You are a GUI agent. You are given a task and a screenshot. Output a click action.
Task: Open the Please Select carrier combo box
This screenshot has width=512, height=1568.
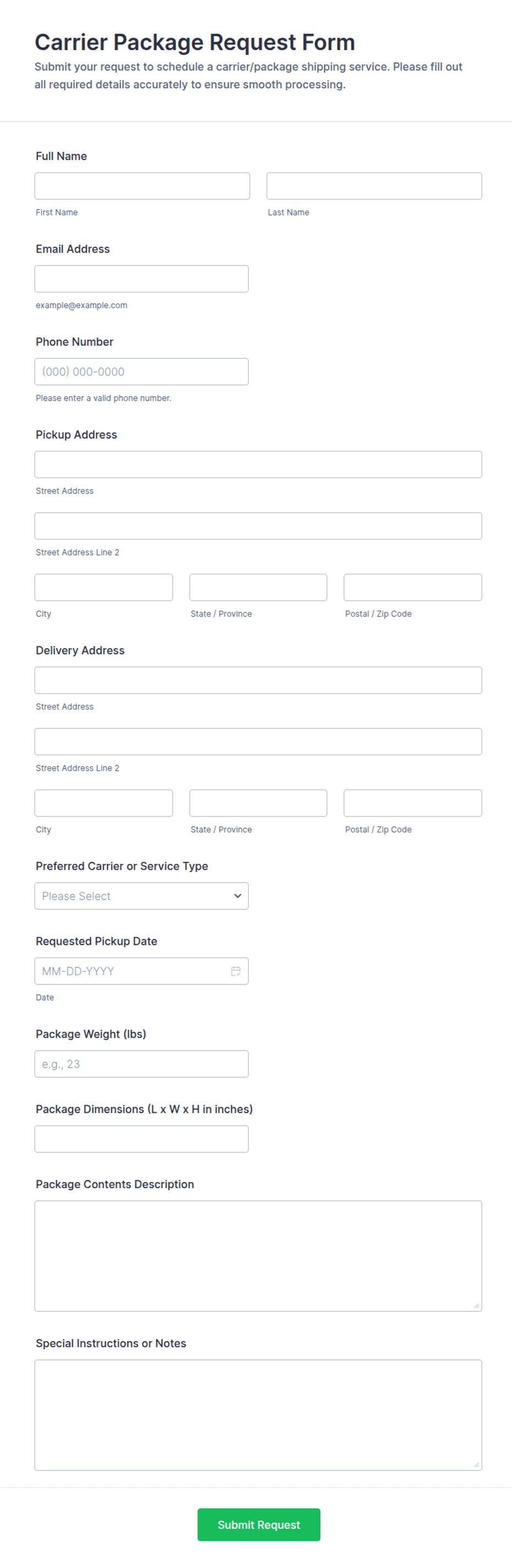click(141, 896)
